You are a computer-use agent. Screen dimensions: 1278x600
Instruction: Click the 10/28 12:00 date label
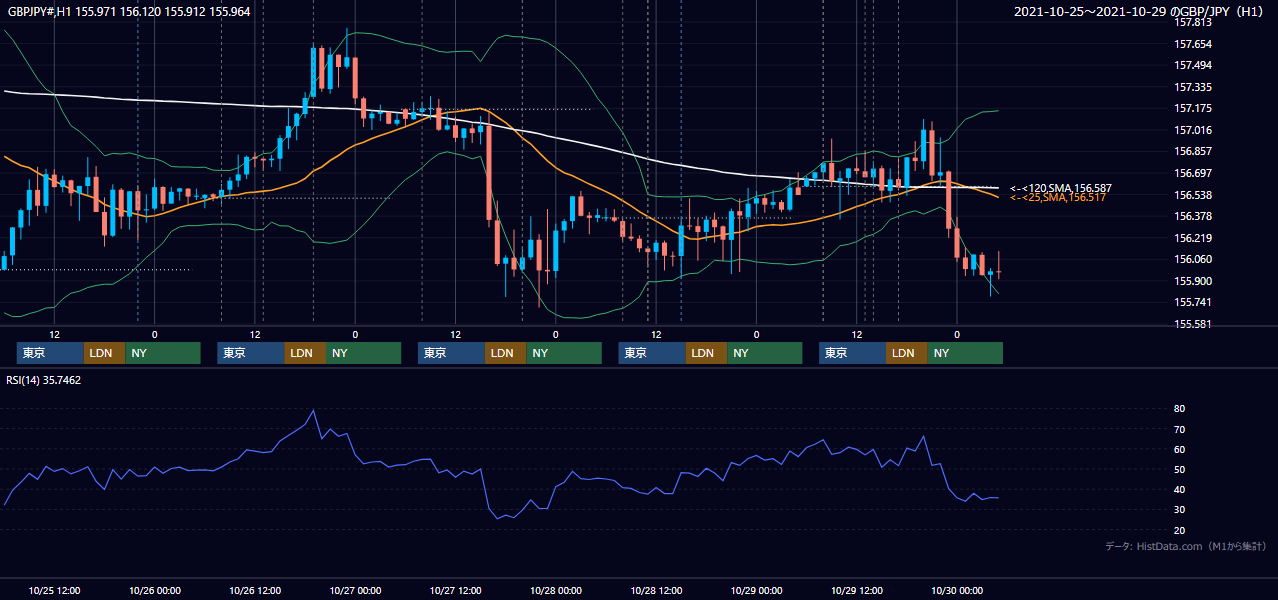pos(656,590)
